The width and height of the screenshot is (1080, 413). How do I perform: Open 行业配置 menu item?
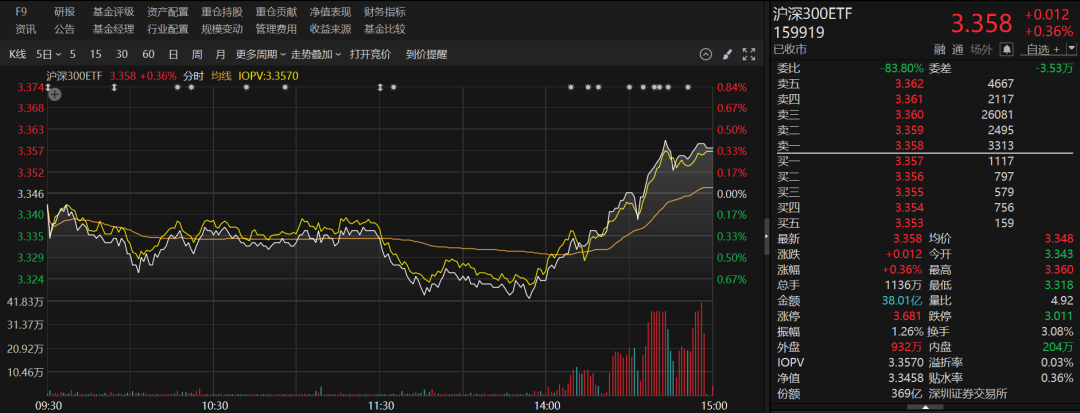pos(167,29)
